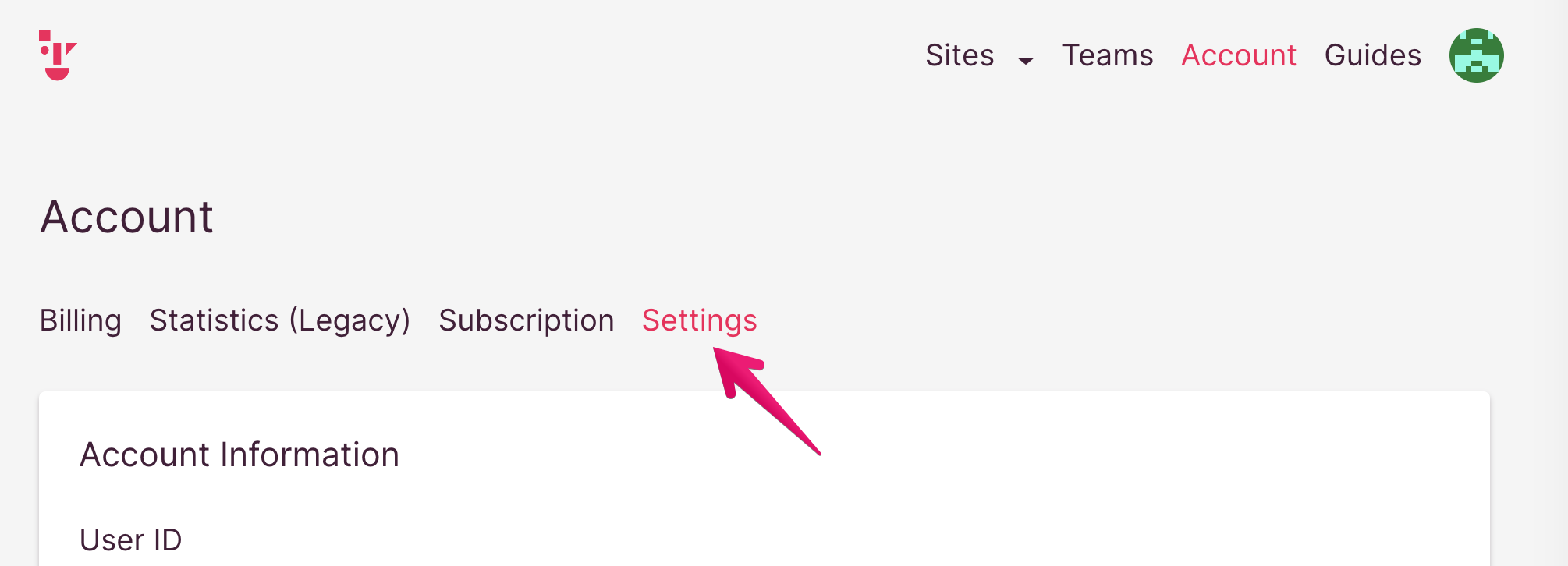
Task: Switch to the Billing tab
Action: 81,320
